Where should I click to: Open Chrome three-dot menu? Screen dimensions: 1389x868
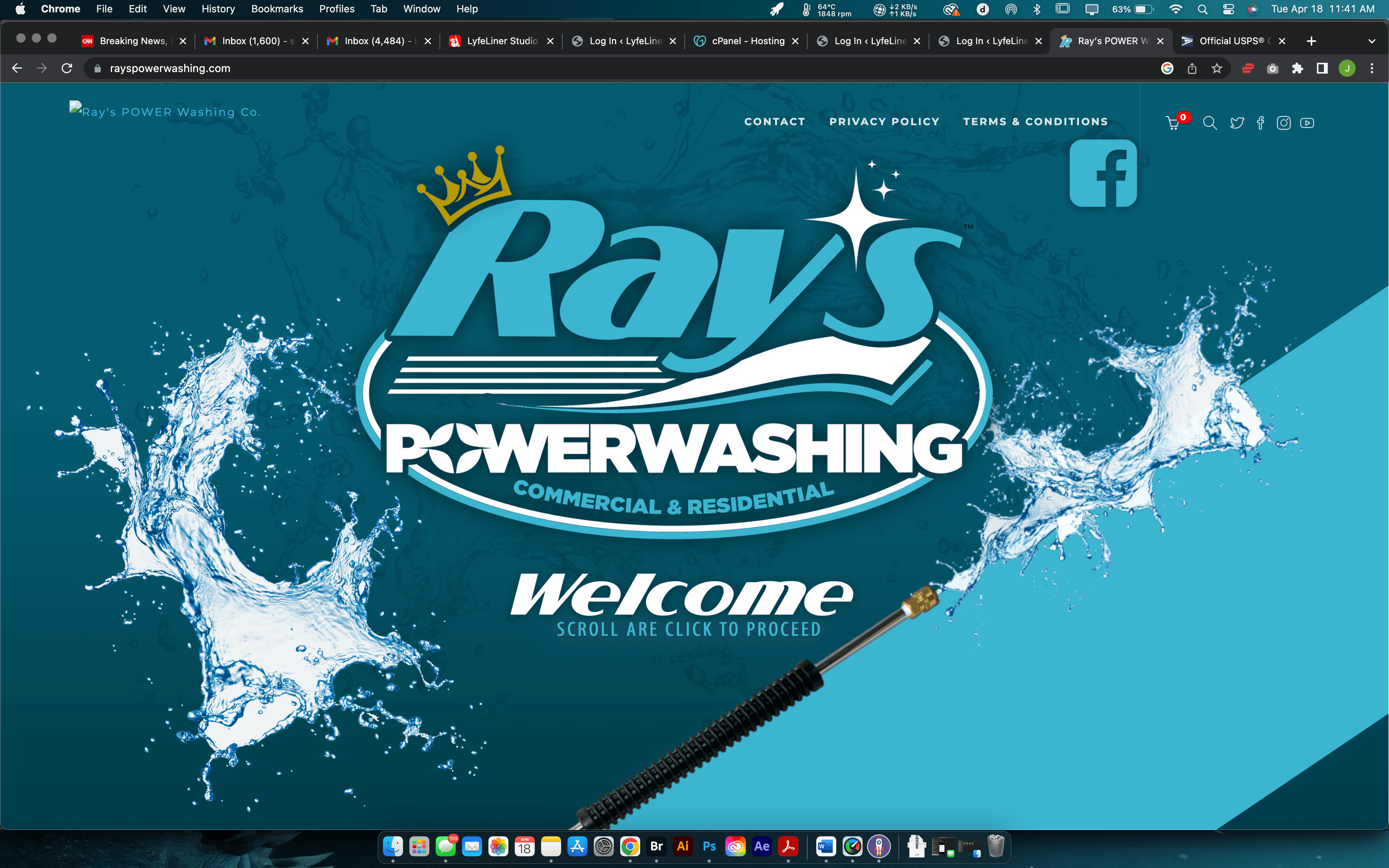coord(1372,68)
